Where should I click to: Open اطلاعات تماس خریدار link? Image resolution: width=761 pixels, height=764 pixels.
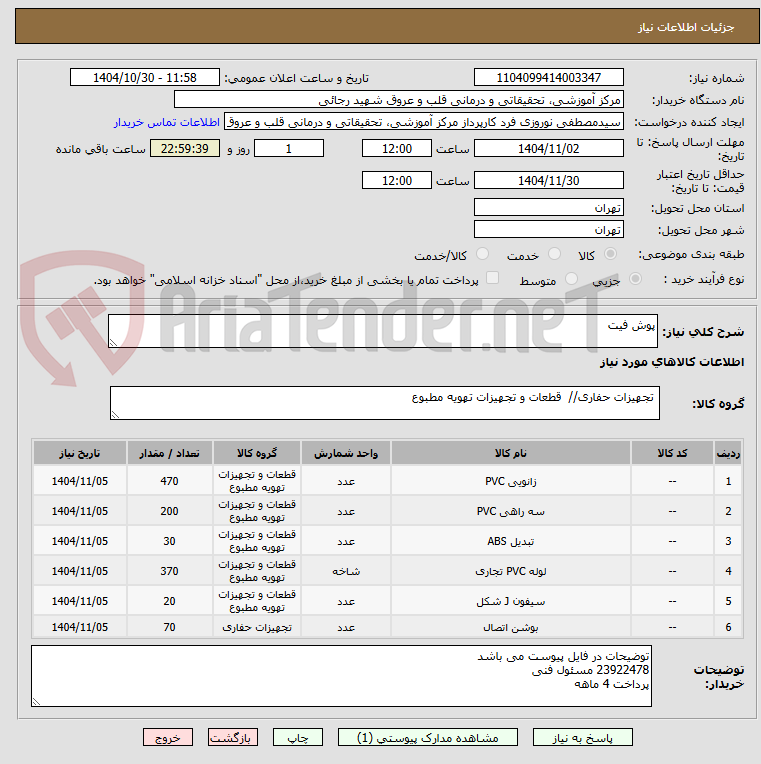[x=167, y=122]
